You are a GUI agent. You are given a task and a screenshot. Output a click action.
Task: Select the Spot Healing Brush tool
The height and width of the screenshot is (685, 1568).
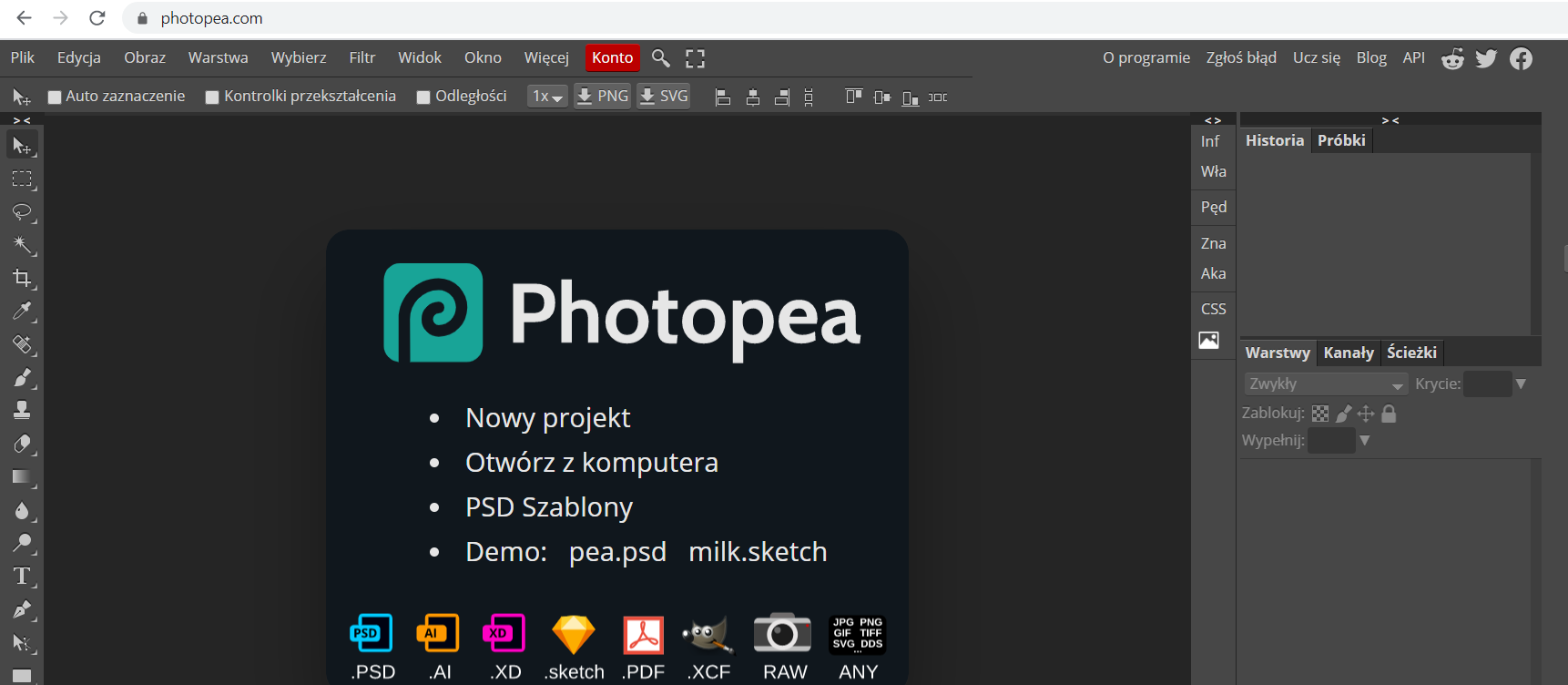tap(22, 344)
